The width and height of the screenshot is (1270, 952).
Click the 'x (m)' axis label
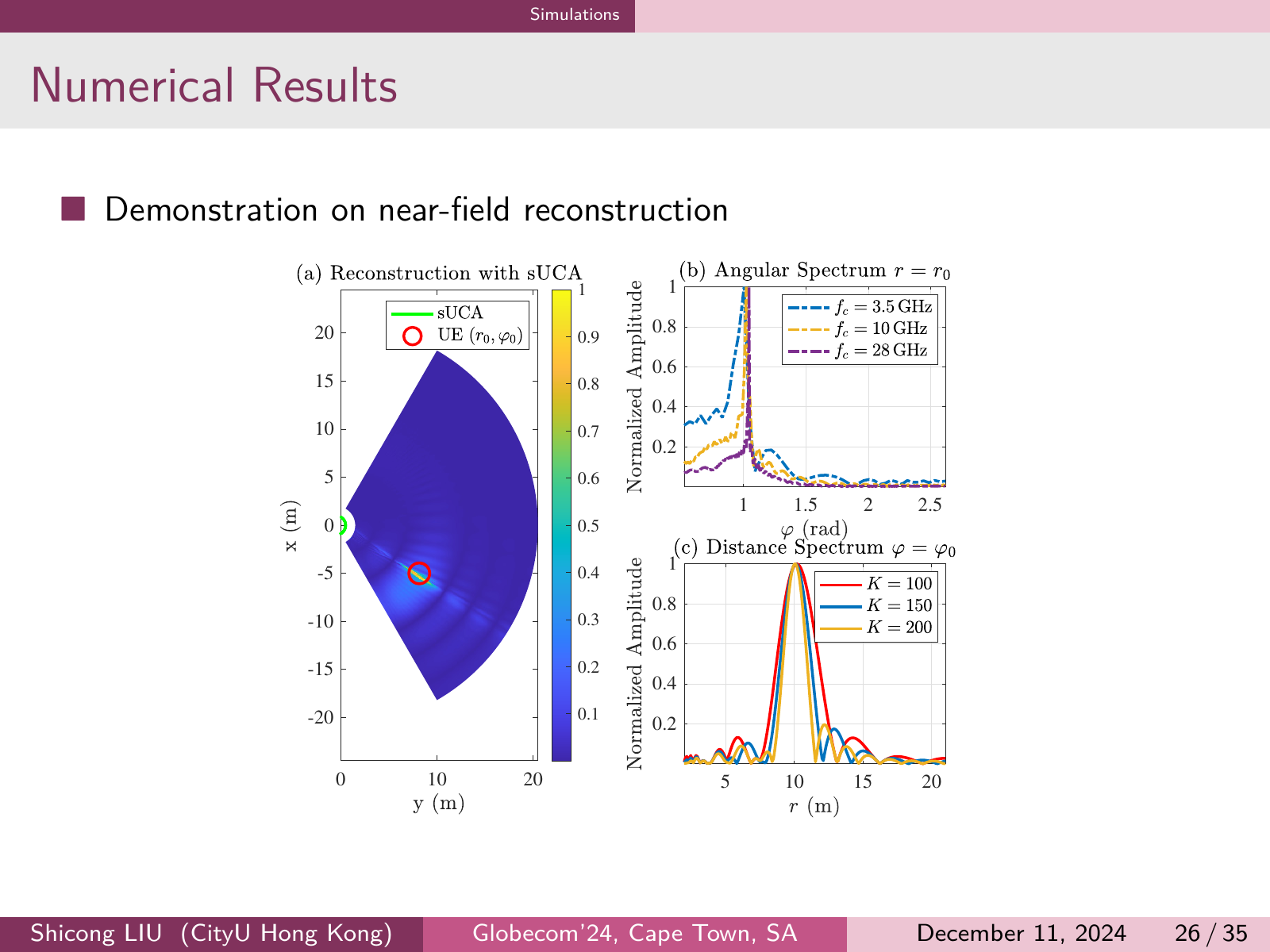(291, 525)
